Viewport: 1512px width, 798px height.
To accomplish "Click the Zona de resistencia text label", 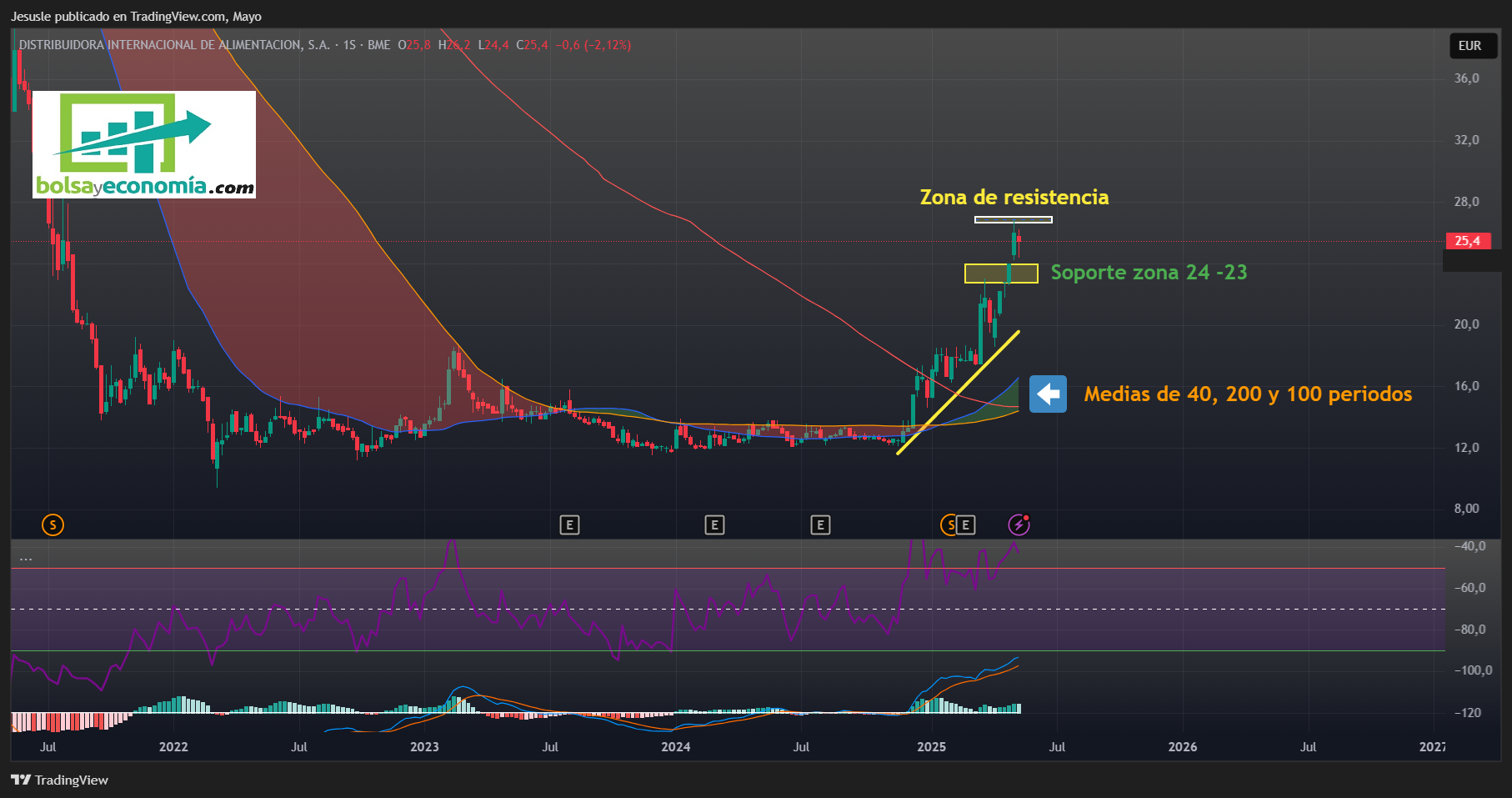I will [1014, 197].
